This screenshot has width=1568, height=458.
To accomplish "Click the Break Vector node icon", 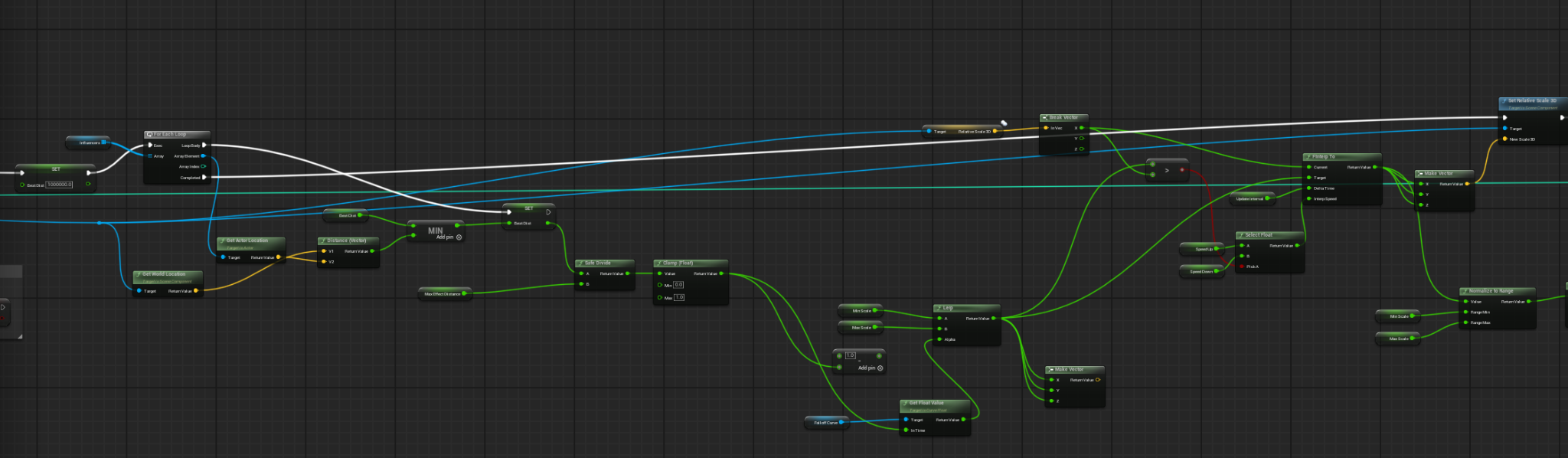I will tap(1044, 118).
